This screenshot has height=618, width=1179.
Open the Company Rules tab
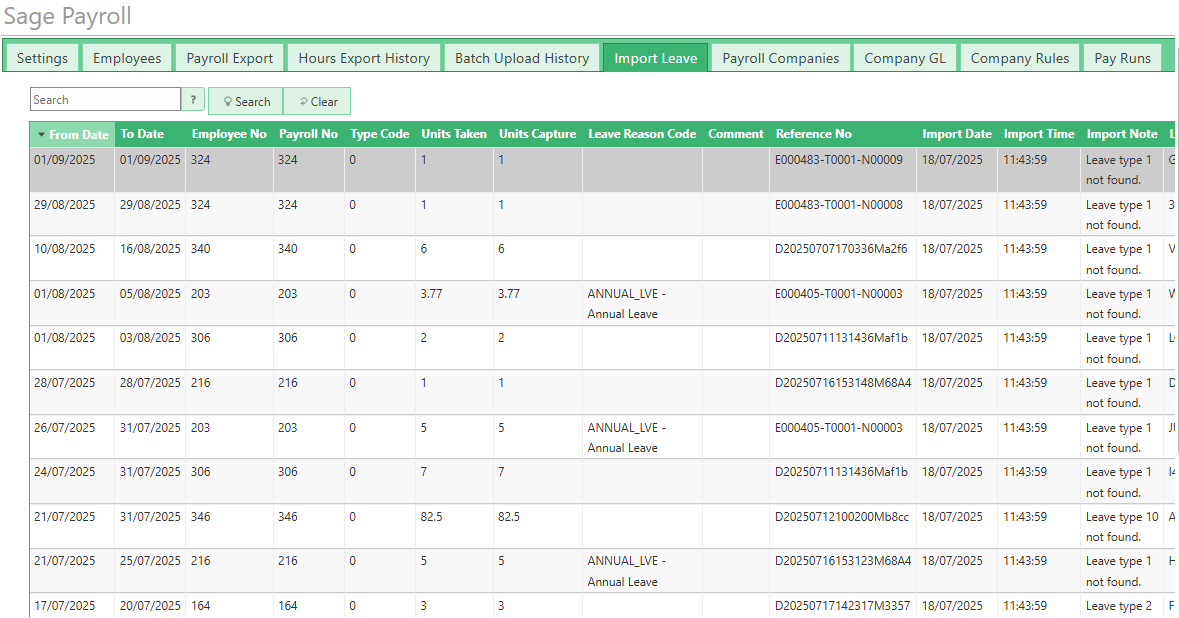(1020, 58)
